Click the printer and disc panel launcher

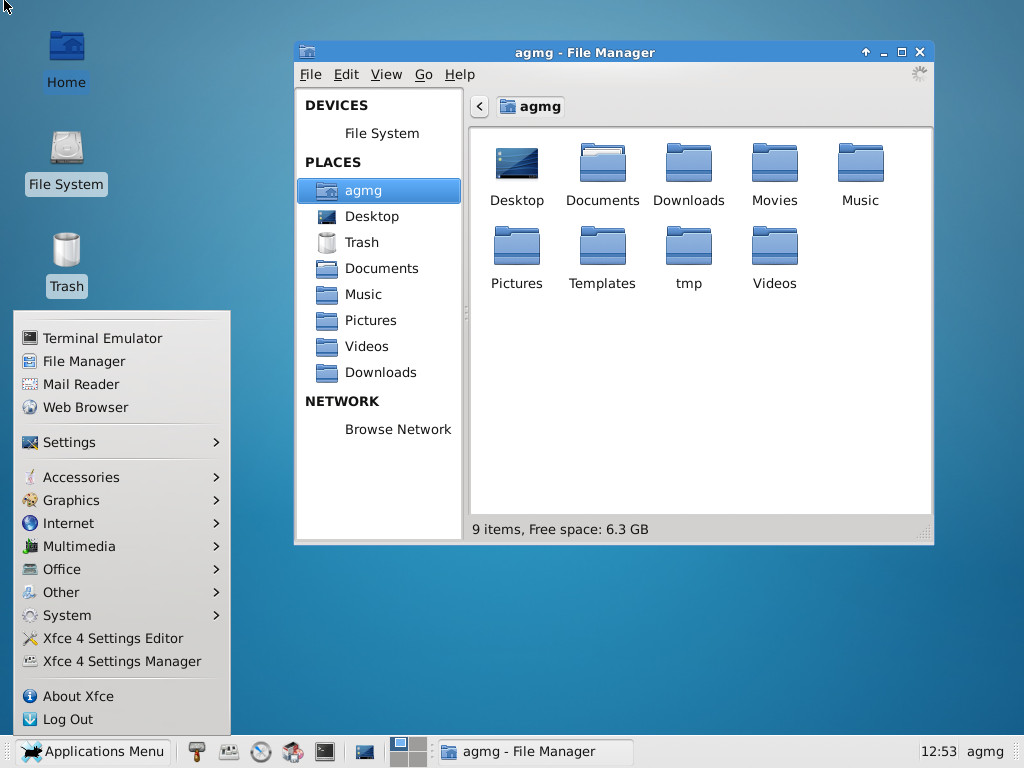[x=293, y=752]
